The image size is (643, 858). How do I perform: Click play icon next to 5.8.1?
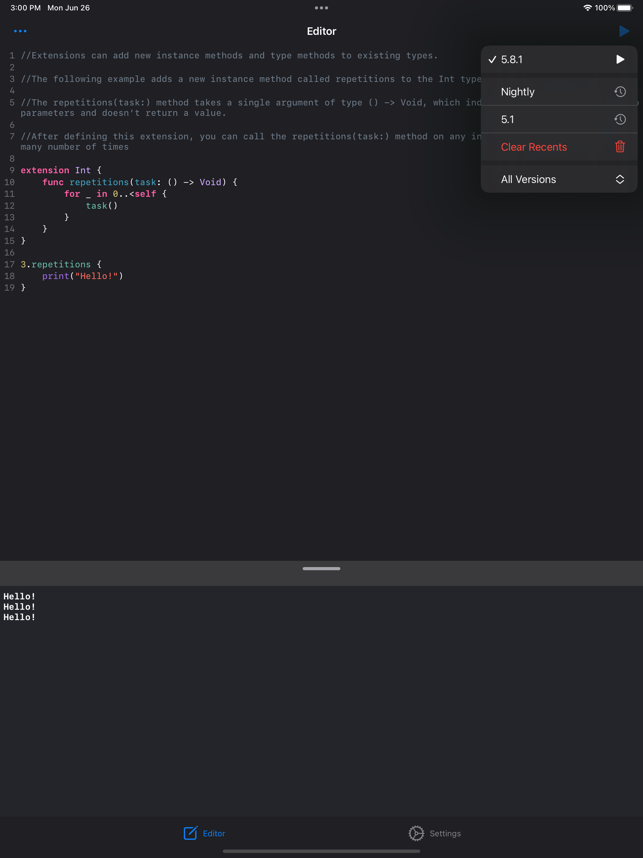coord(620,60)
